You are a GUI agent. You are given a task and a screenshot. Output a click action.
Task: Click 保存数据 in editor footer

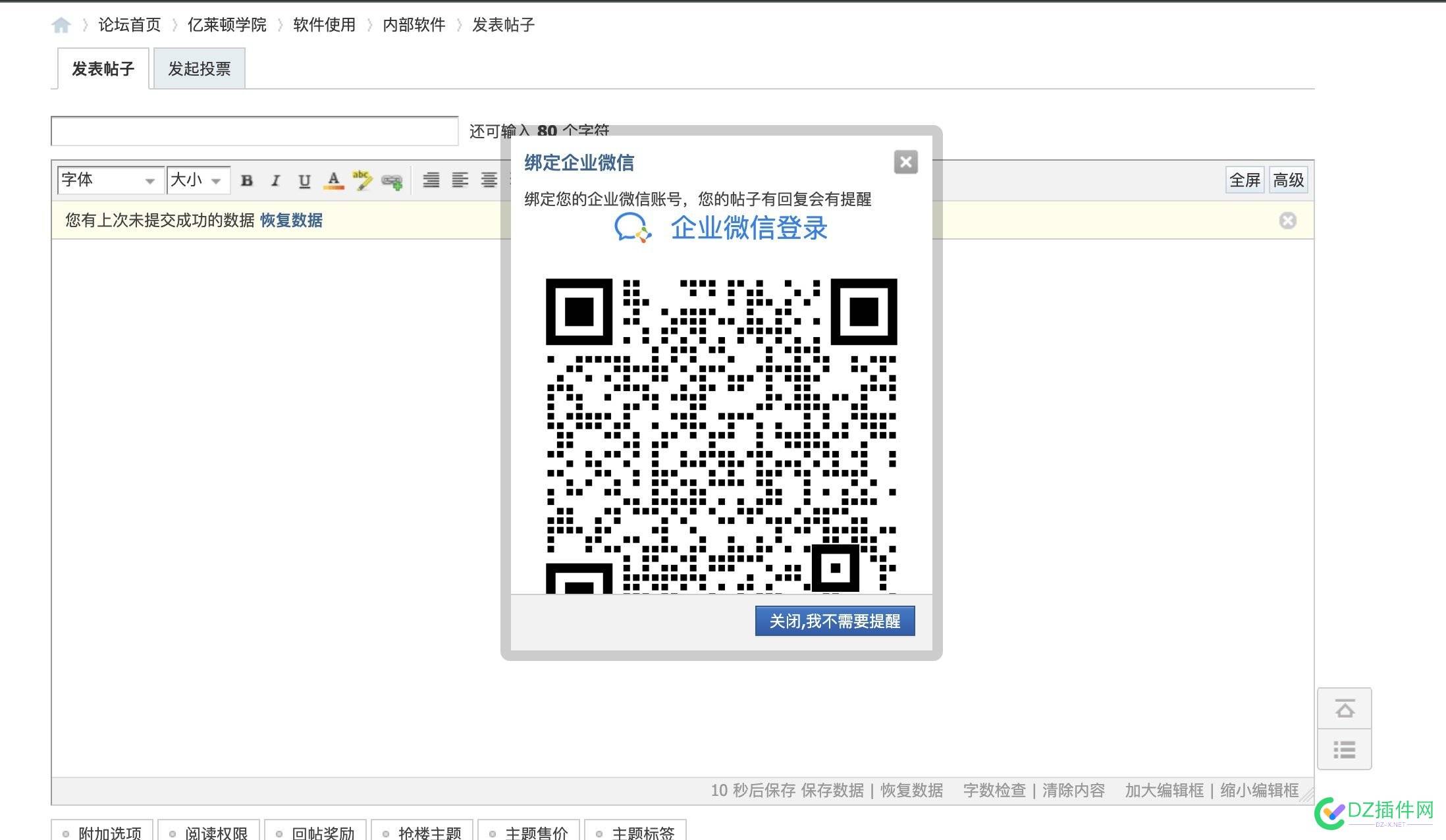pos(832,790)
